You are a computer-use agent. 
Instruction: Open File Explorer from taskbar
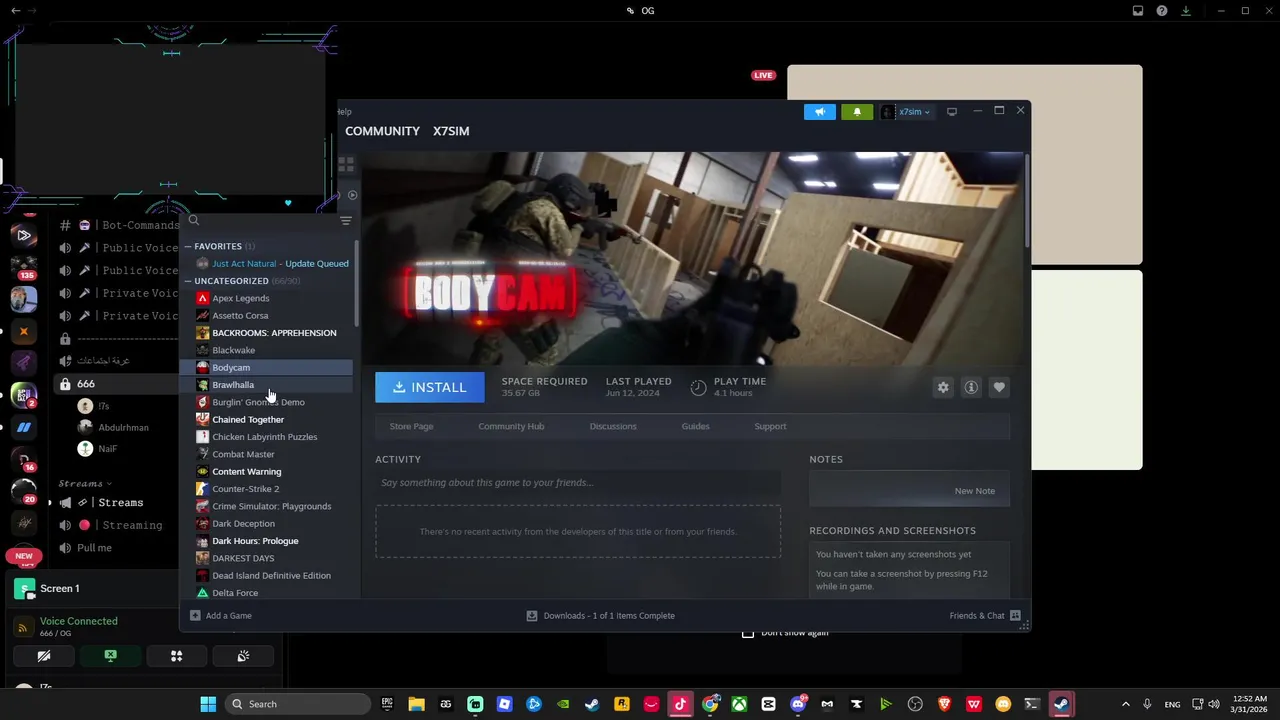click(x=417, y=704)
